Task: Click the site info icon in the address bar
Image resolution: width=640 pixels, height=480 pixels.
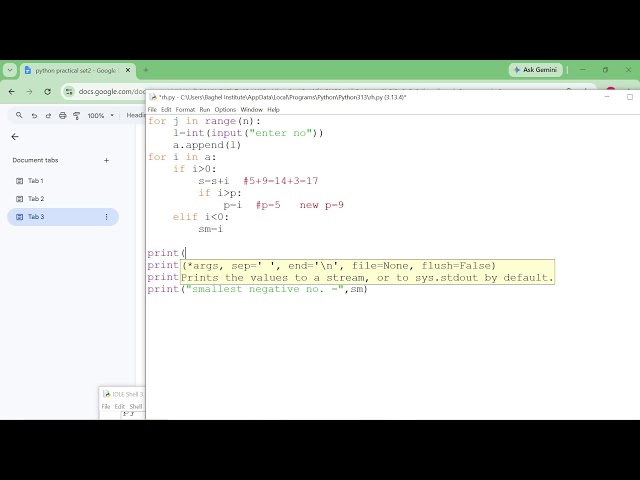Action: tap(69, 91)
